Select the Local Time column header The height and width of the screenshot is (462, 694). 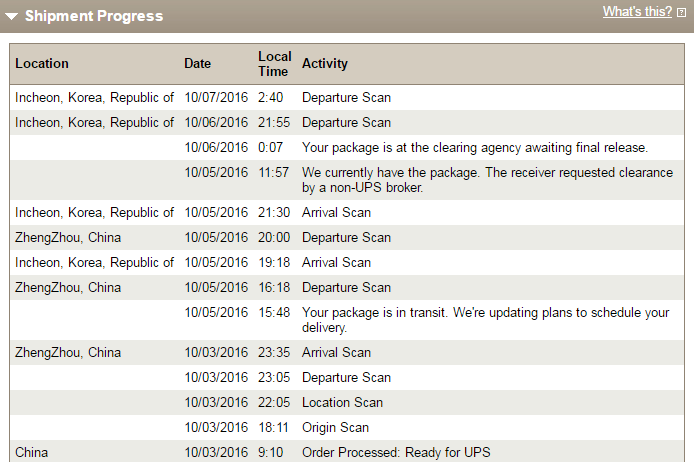pyautogui.click(x=275, y=64)
